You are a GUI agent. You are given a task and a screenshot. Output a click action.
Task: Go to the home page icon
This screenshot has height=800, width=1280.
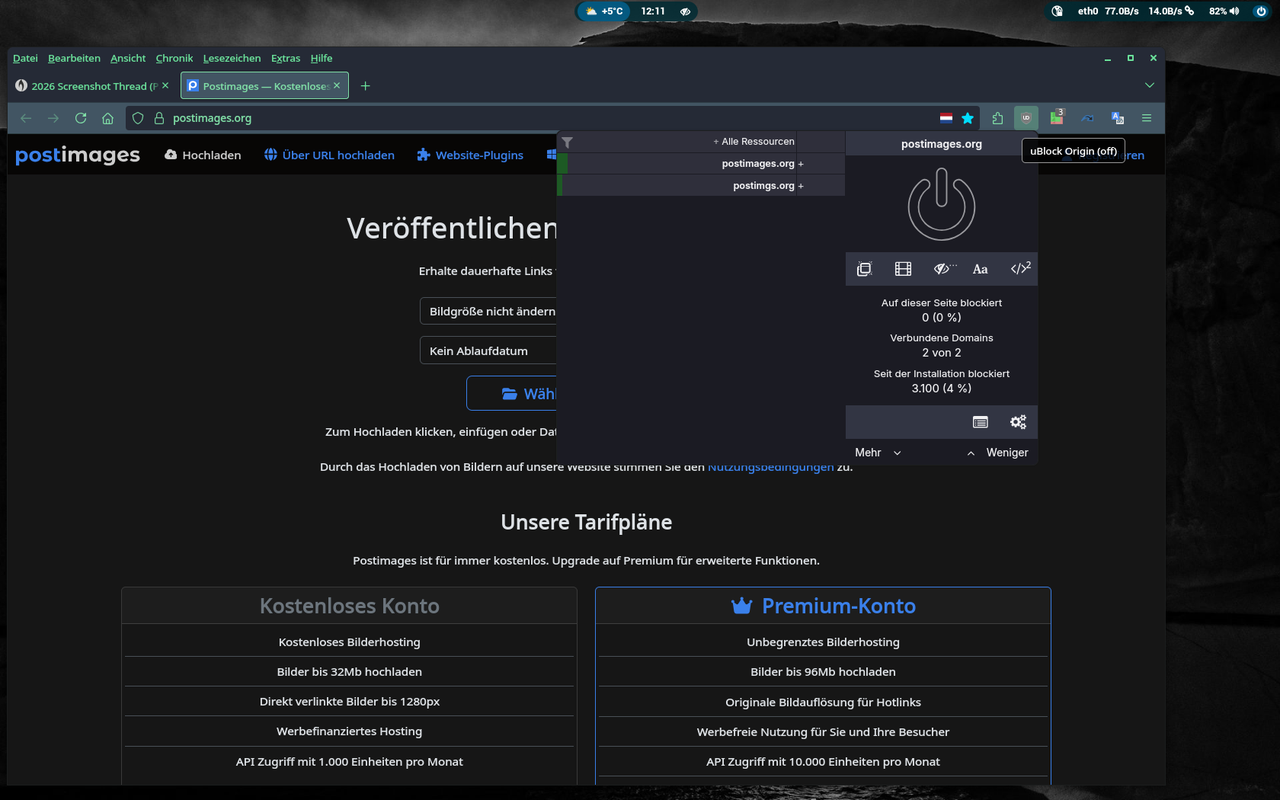click(x=108, y=118)
